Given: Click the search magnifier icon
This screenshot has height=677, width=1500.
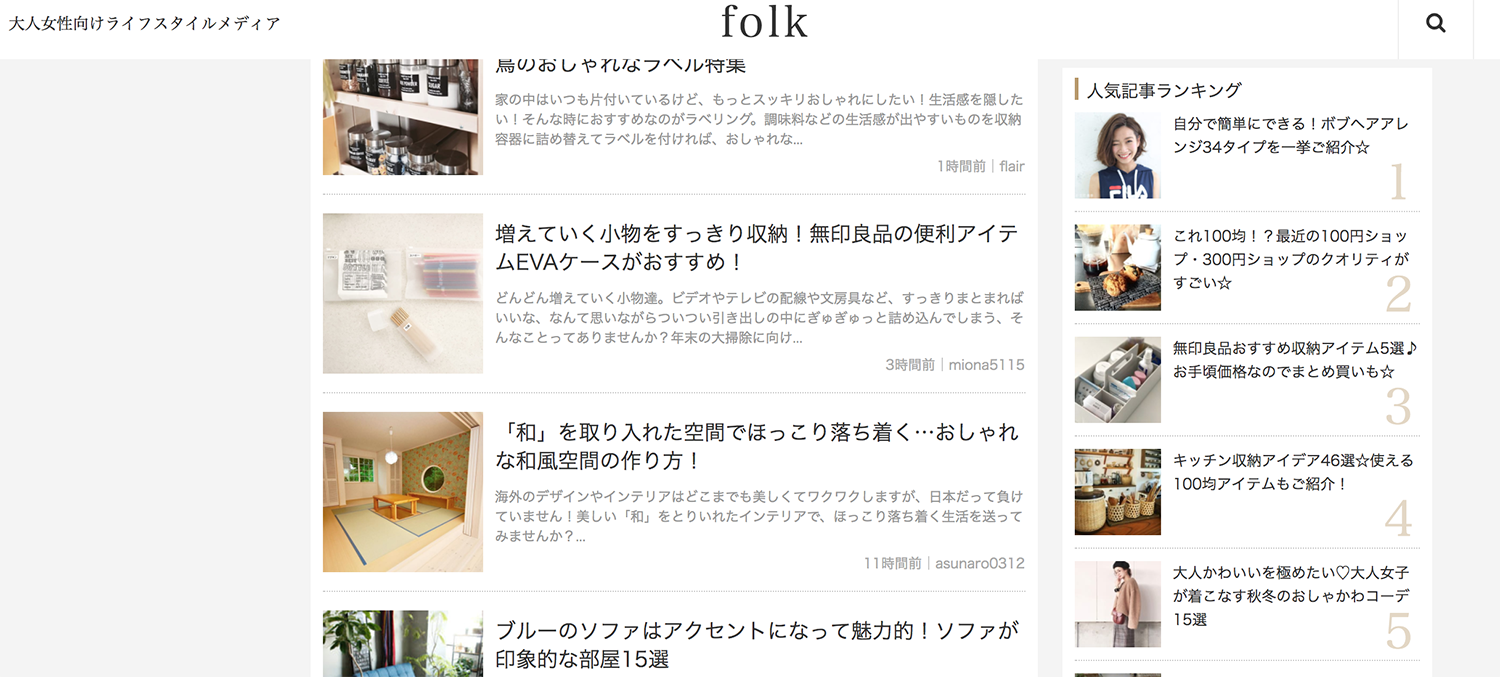Looking at the screenshot, I should point(1436,24).
